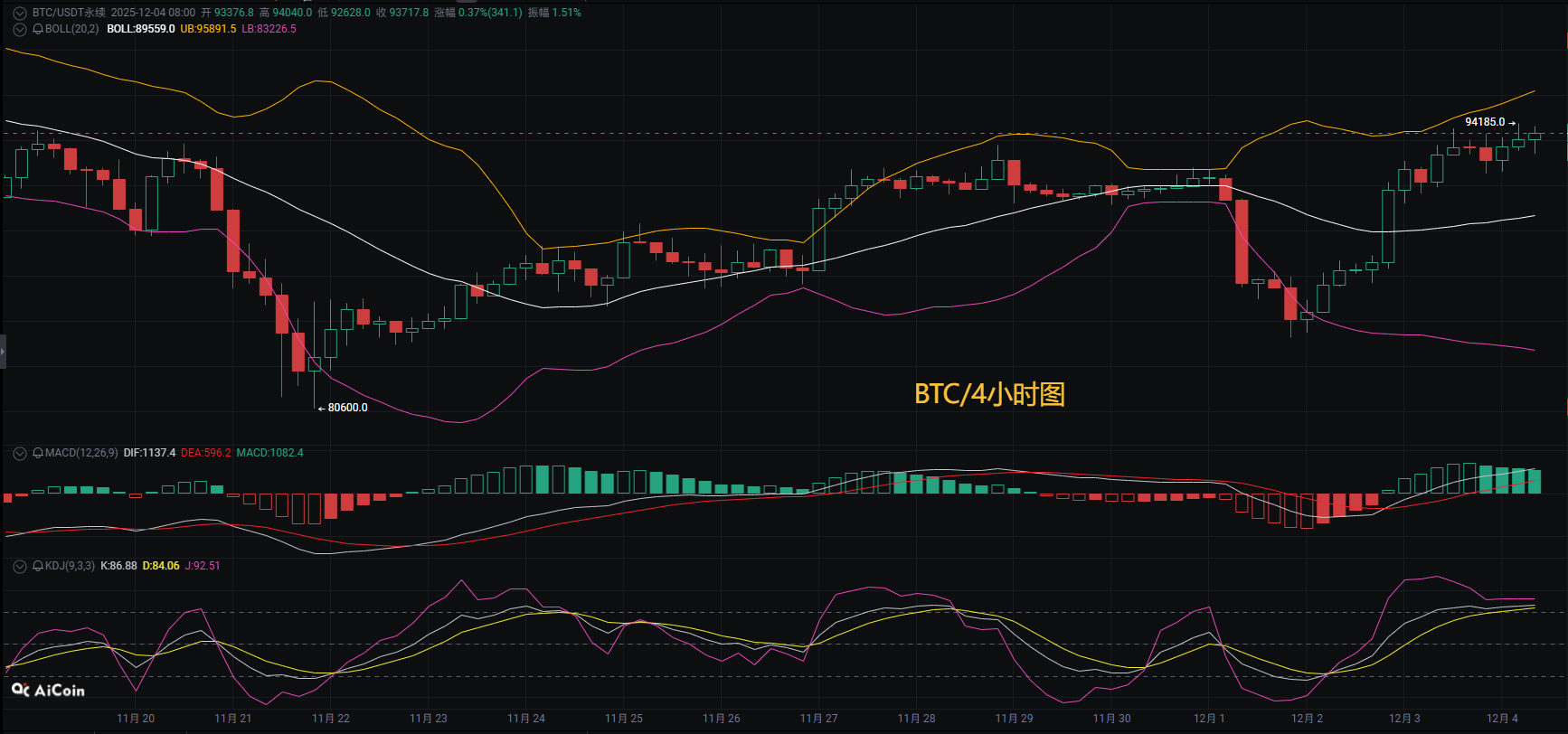
Task: Click the red DEA:596.2 value label
Action: tap(205, 453)
